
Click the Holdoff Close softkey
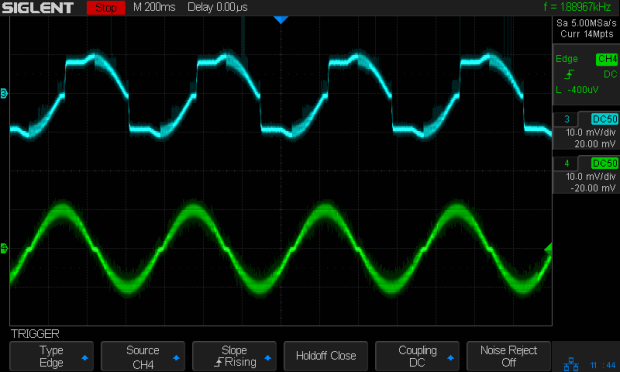coord(326,356)
